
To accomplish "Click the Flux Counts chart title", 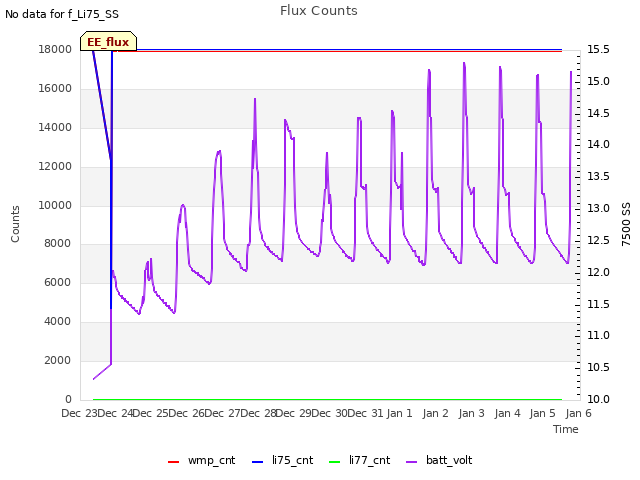I will click(x=319, y=11).
